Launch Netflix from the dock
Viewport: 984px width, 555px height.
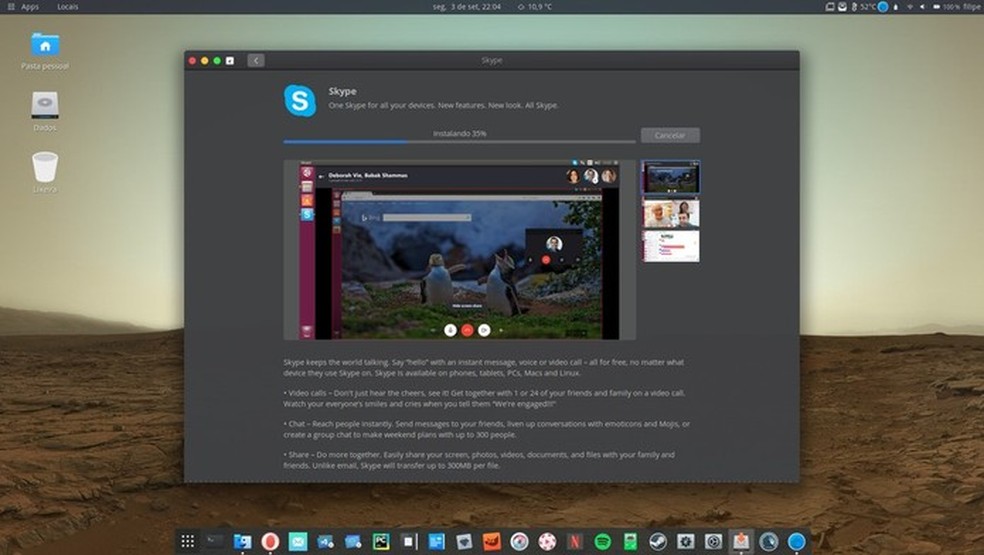tap(574, 541)
